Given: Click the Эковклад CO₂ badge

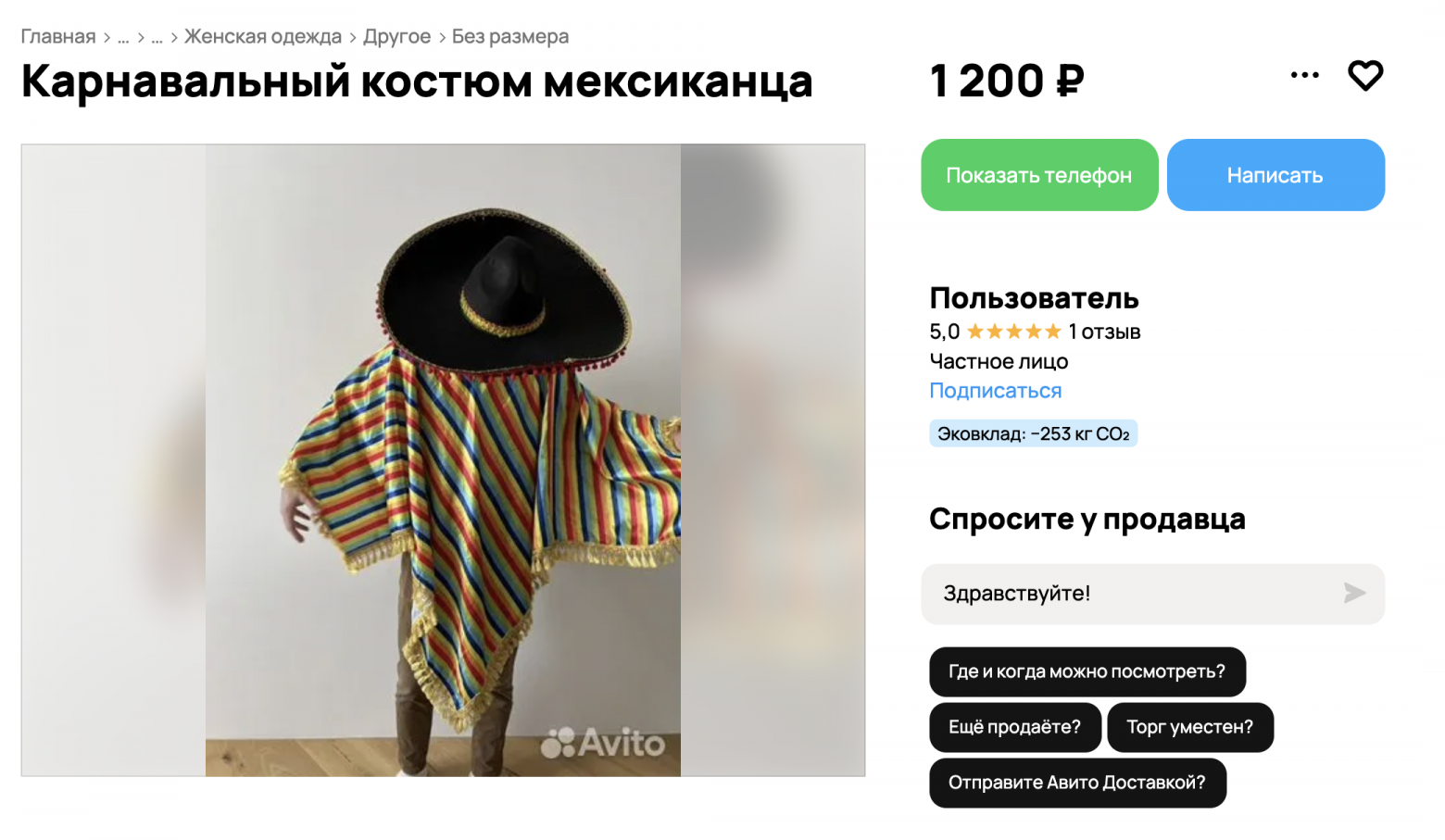Looking at the screenshot, I should (x=1034, y=433).
